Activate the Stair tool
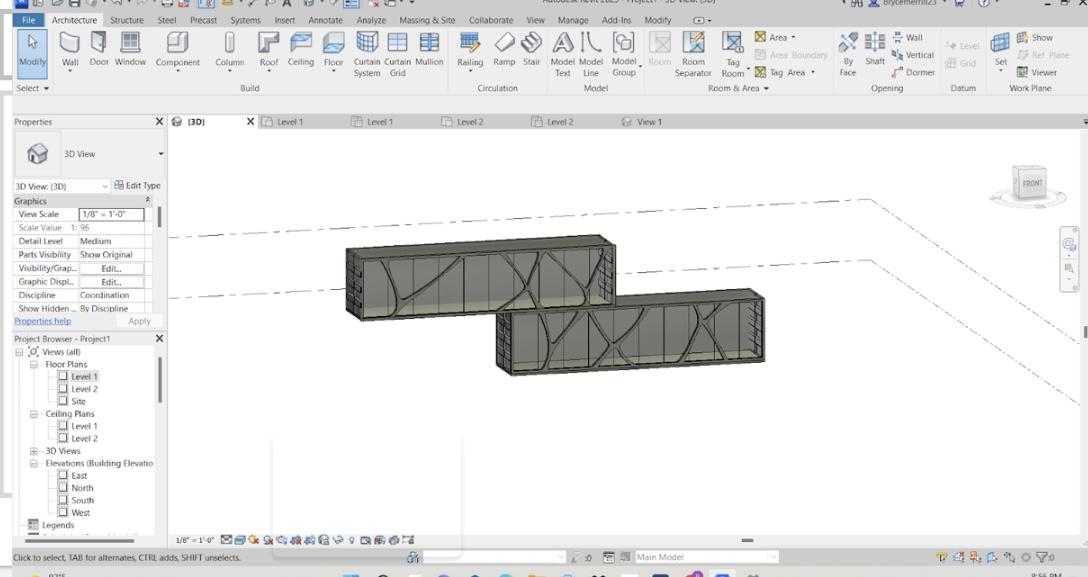Screen dimensions: 1088x577 click(x=532, y=49)
